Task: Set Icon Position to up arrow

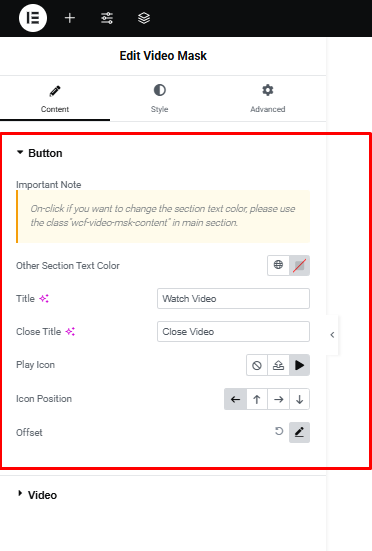Action: [257, 399]
